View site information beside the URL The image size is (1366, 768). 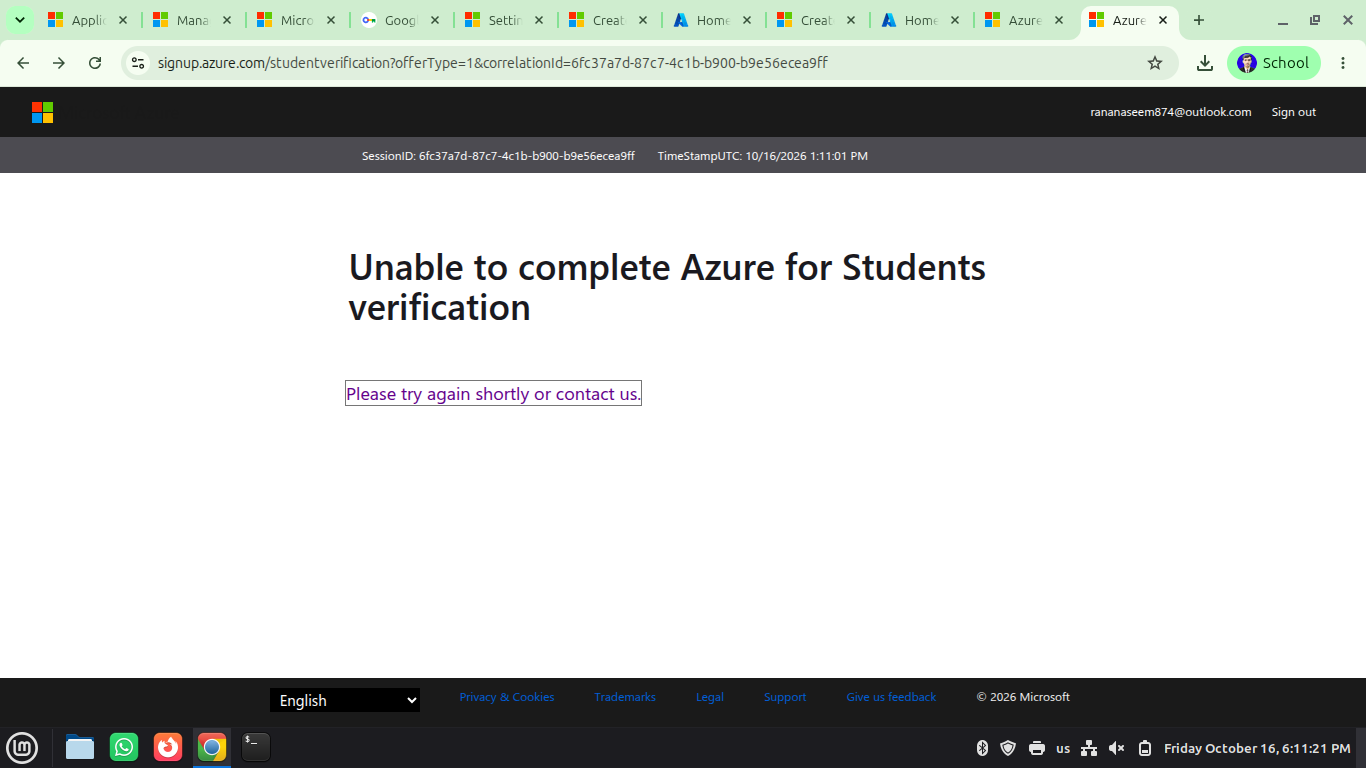[x=138, y=63]
